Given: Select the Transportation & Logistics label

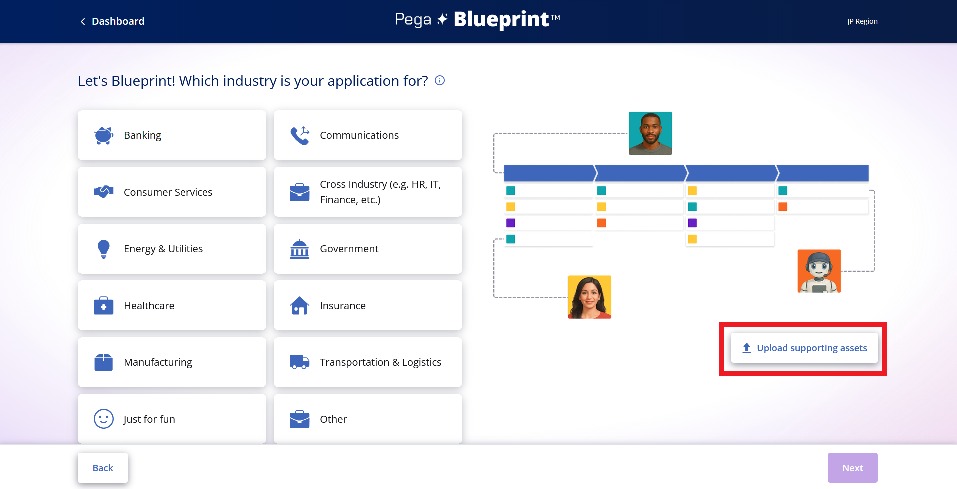Looking at the screenshot, I should [x=381, y=362].
